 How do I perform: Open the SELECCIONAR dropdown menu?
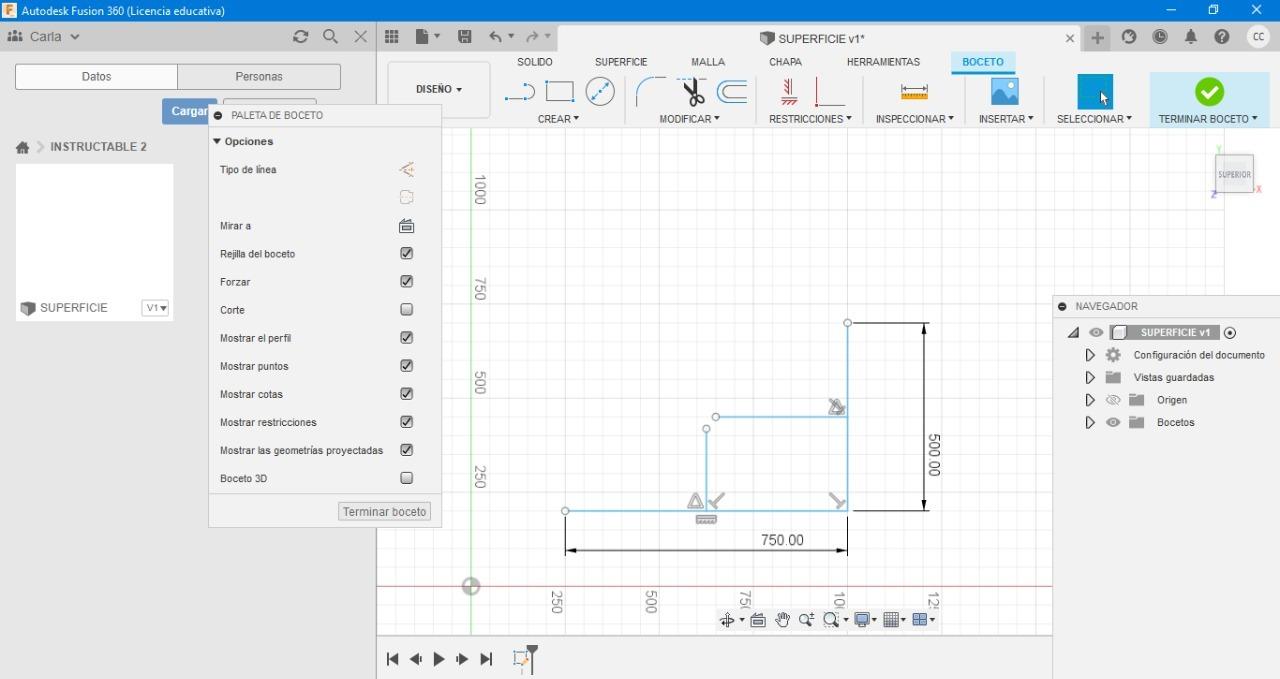point(1094,119)
